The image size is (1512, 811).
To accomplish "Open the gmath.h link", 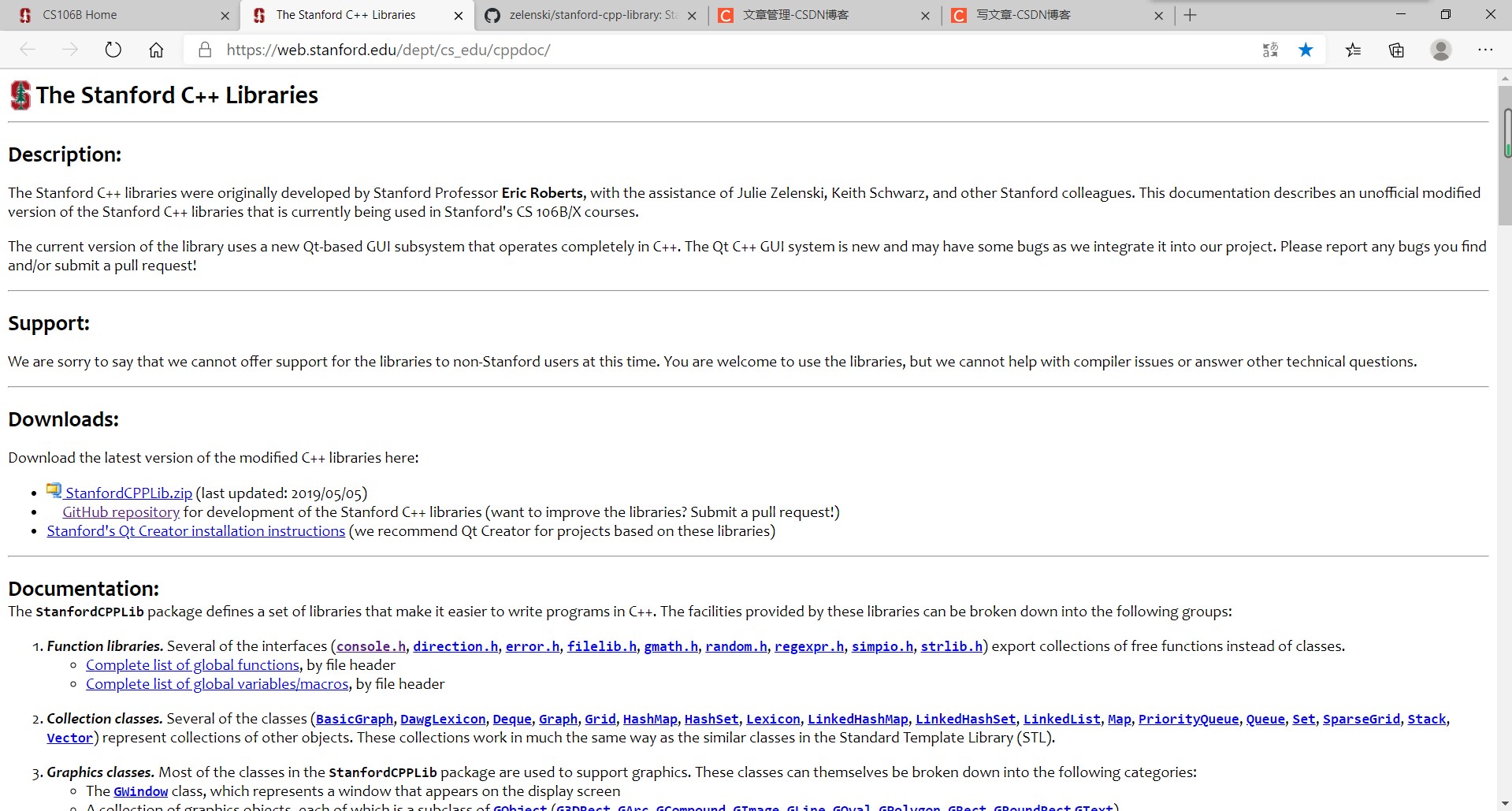I will pyautogui.click(x=671, y=646).
